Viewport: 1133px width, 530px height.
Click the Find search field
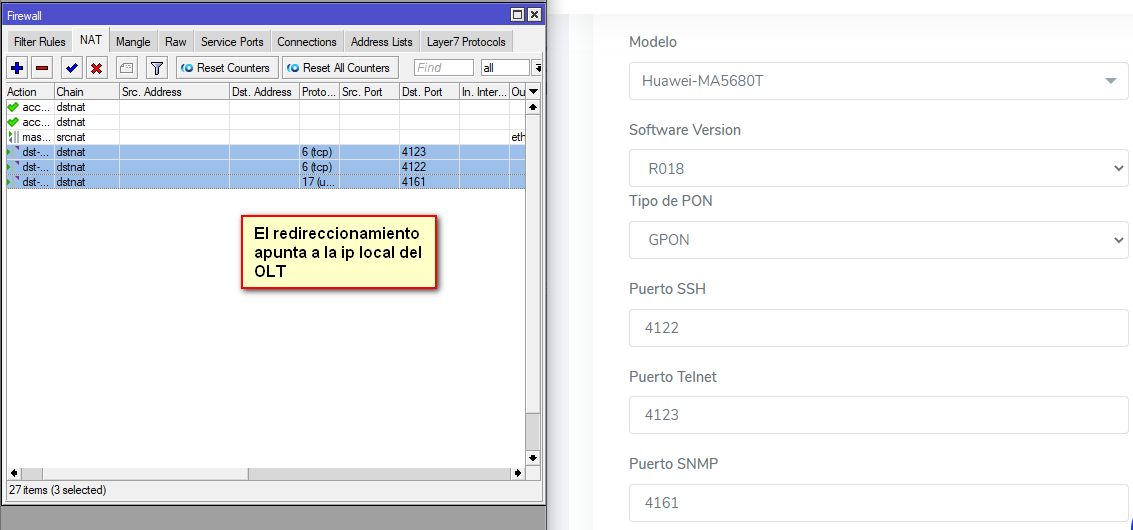pyautogui.click(x=443, y=68)
